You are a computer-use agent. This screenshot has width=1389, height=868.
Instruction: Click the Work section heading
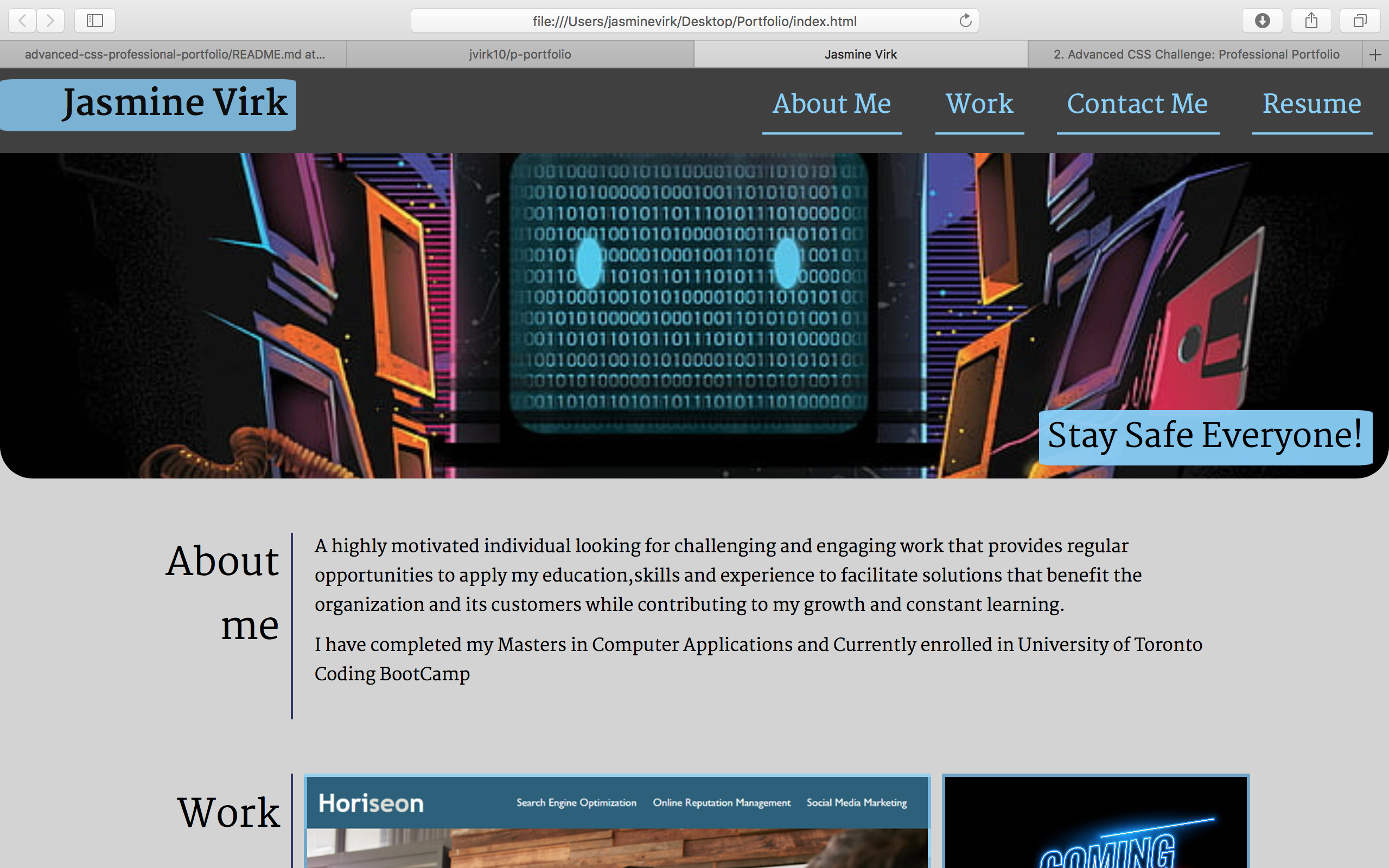(228, 812)
